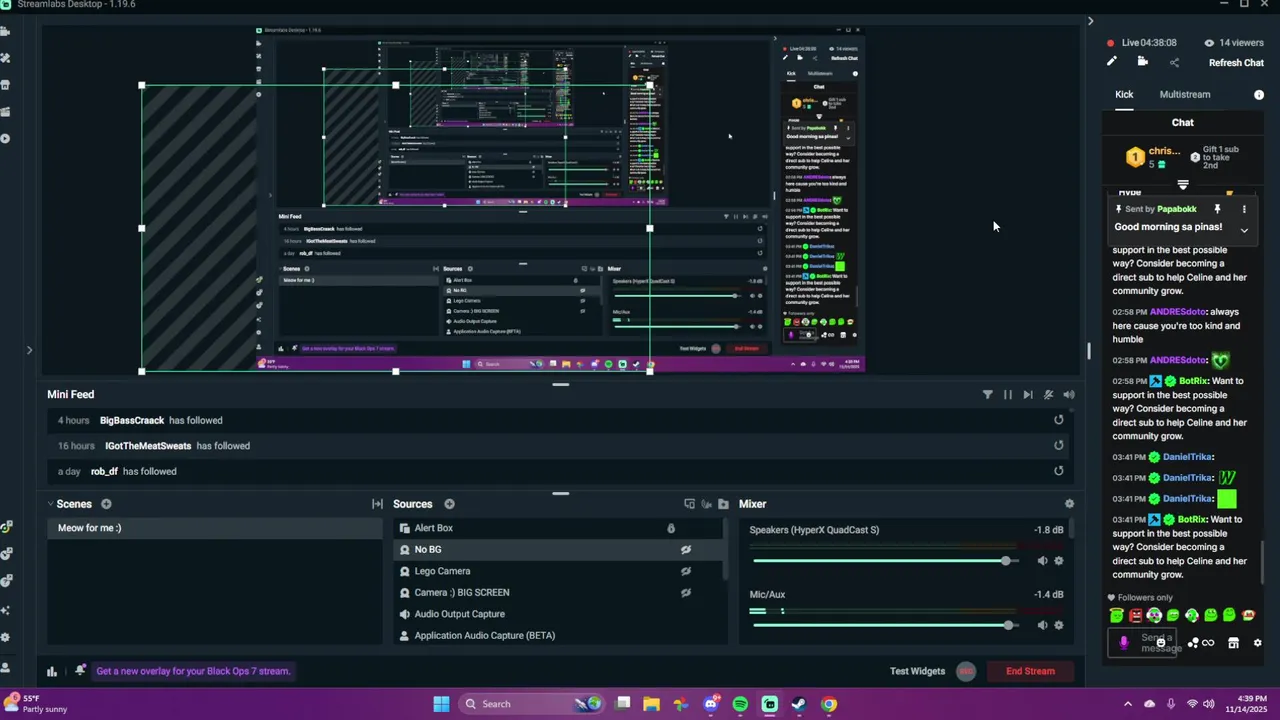Collapse the Scenes collection dropdown arrow
Image resolution: width=1280 pixels, height=720 pixels.
[x=50, y=504]
